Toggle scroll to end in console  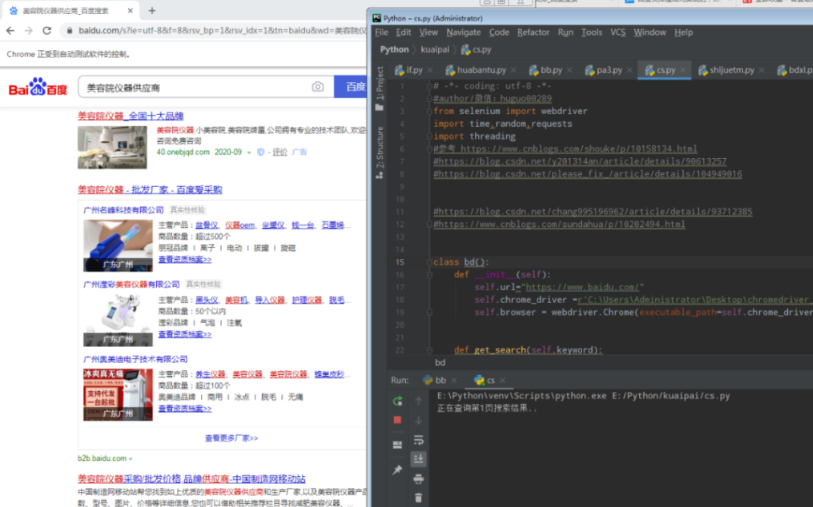coord(418,458)
